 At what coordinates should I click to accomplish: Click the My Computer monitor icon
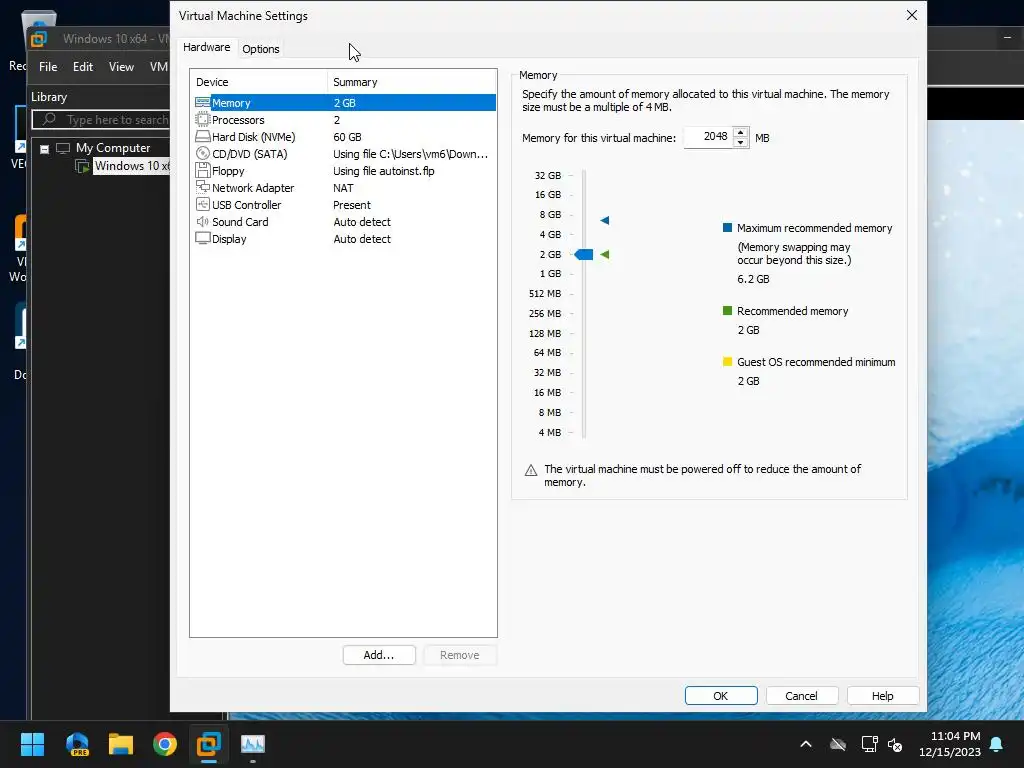click(x=63, y=148)
